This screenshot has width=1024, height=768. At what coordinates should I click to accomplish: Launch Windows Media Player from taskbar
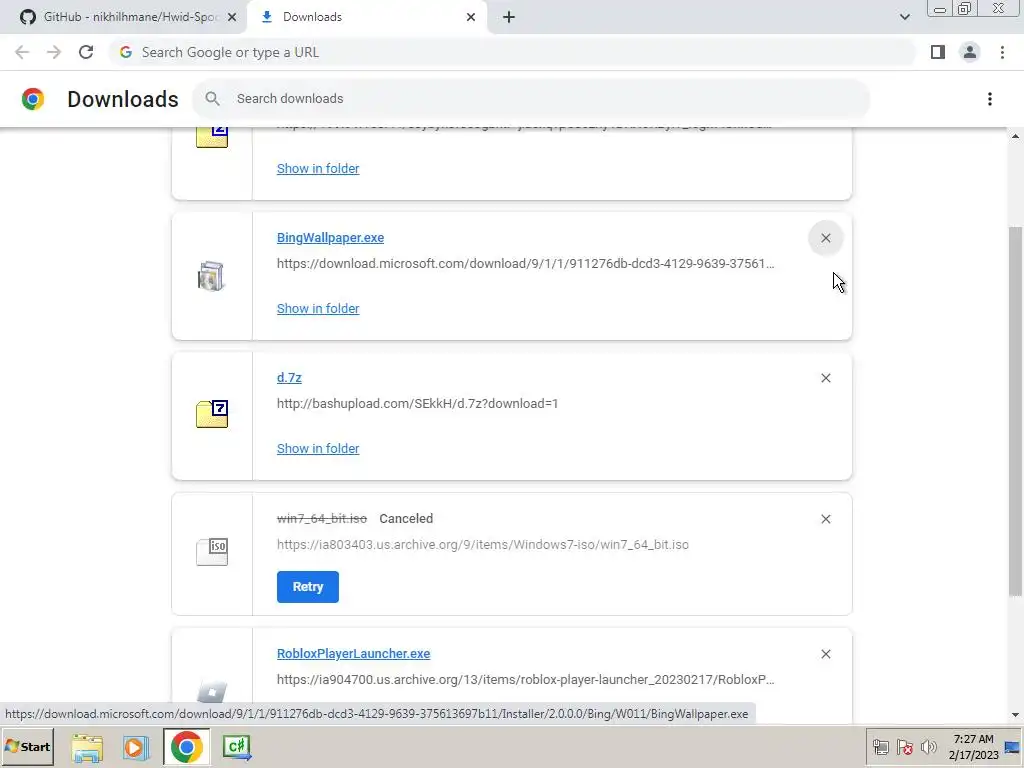click(136, 747)
